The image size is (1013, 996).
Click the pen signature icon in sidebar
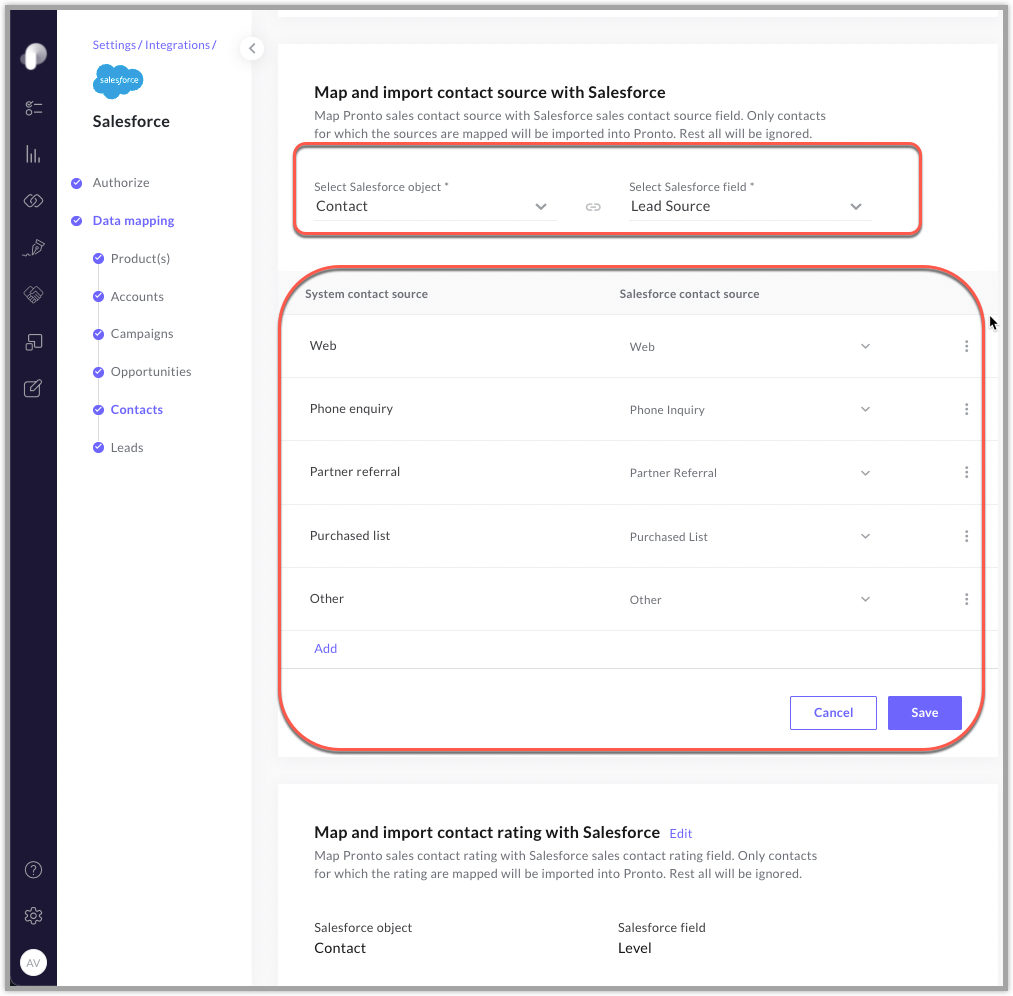pyautogui.click(x=33, y=248)
